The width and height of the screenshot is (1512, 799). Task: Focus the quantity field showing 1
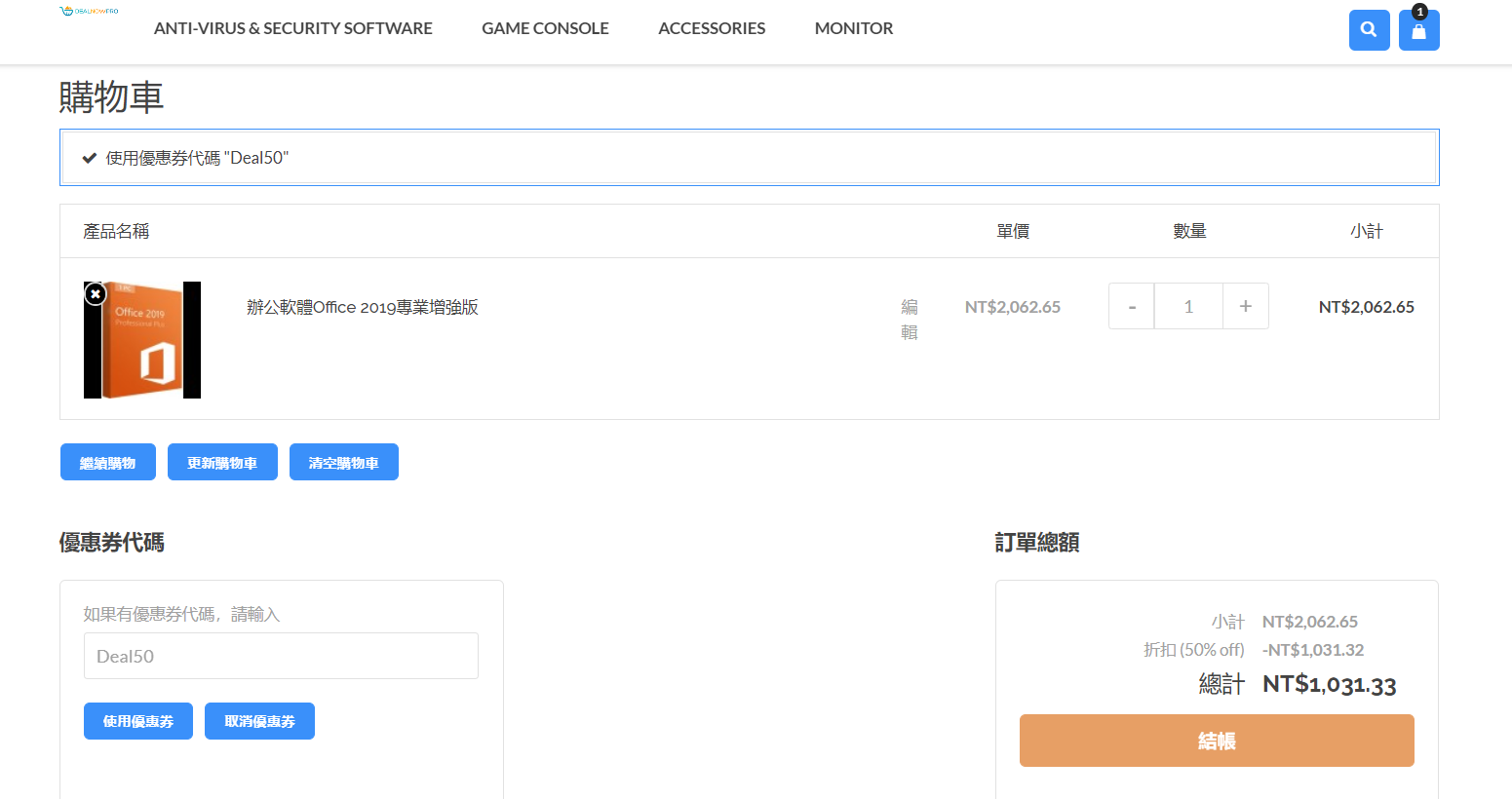1188,306
